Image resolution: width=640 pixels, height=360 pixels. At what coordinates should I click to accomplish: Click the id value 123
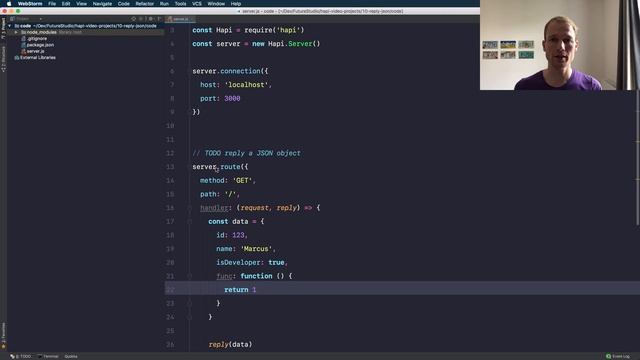pos(238,235)
